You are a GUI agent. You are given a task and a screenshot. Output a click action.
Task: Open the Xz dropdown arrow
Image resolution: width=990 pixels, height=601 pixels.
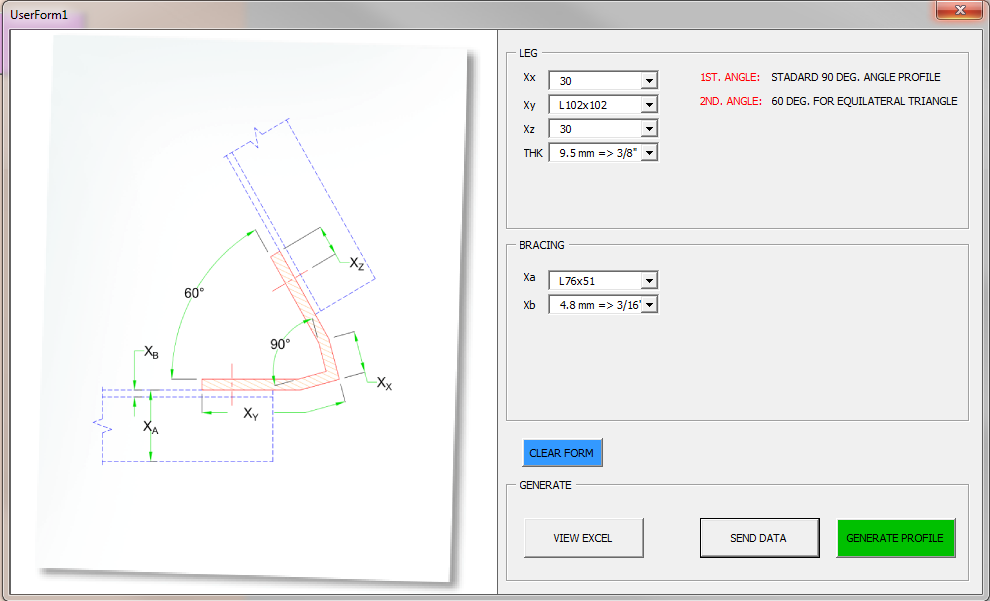[x=649, y=129]
